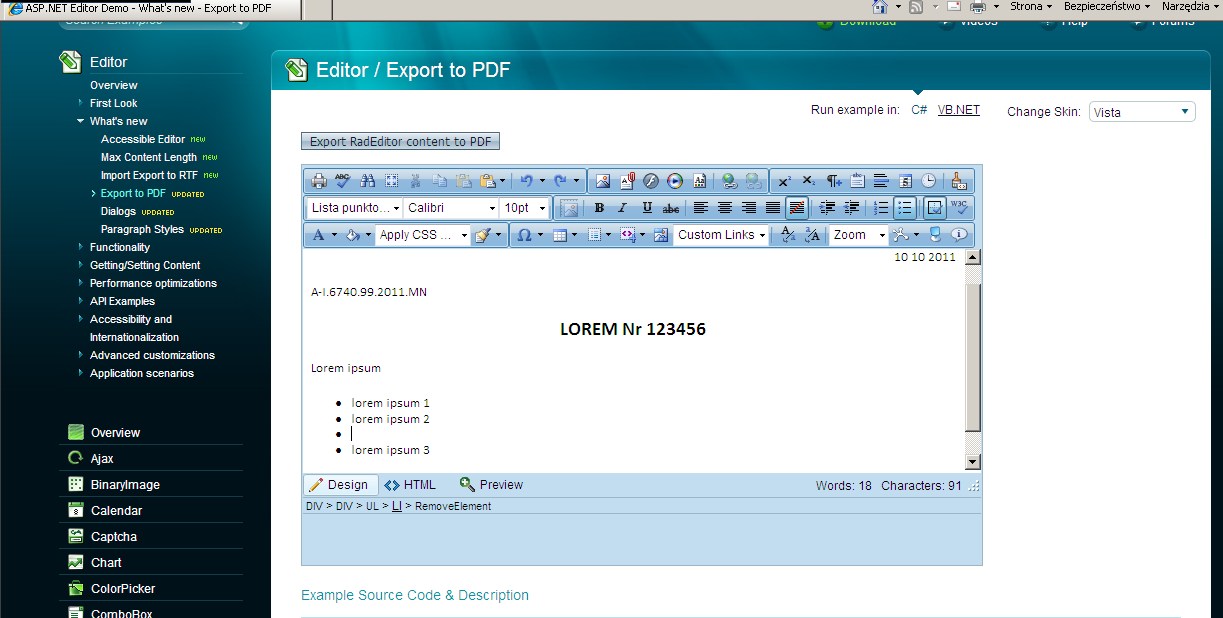
Task: Open the browser Bezpieczeństwo menu
Action: tap(1107, 6)
